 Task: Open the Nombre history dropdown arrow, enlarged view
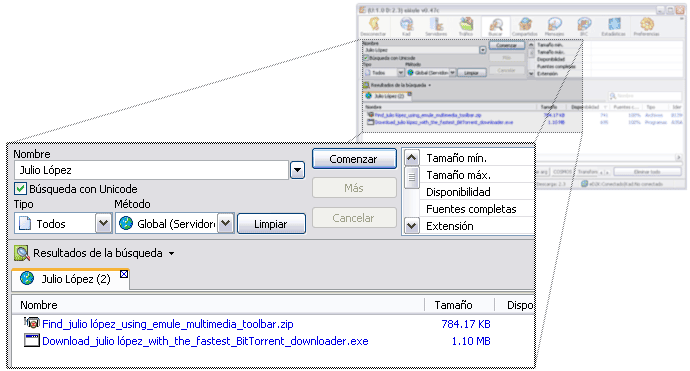[297, 170]
